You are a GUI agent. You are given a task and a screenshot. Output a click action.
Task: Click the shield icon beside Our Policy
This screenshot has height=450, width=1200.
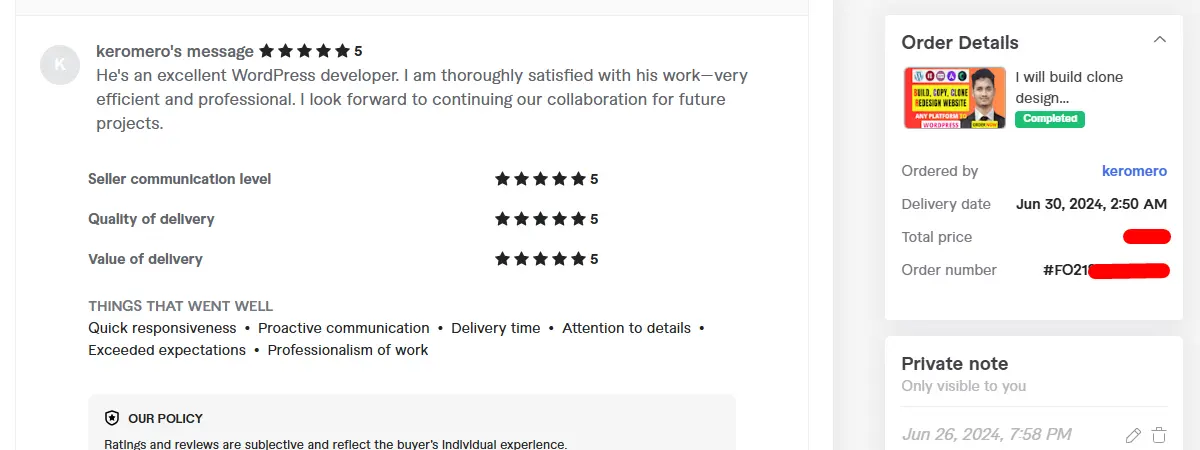click(x=112, y=418)
